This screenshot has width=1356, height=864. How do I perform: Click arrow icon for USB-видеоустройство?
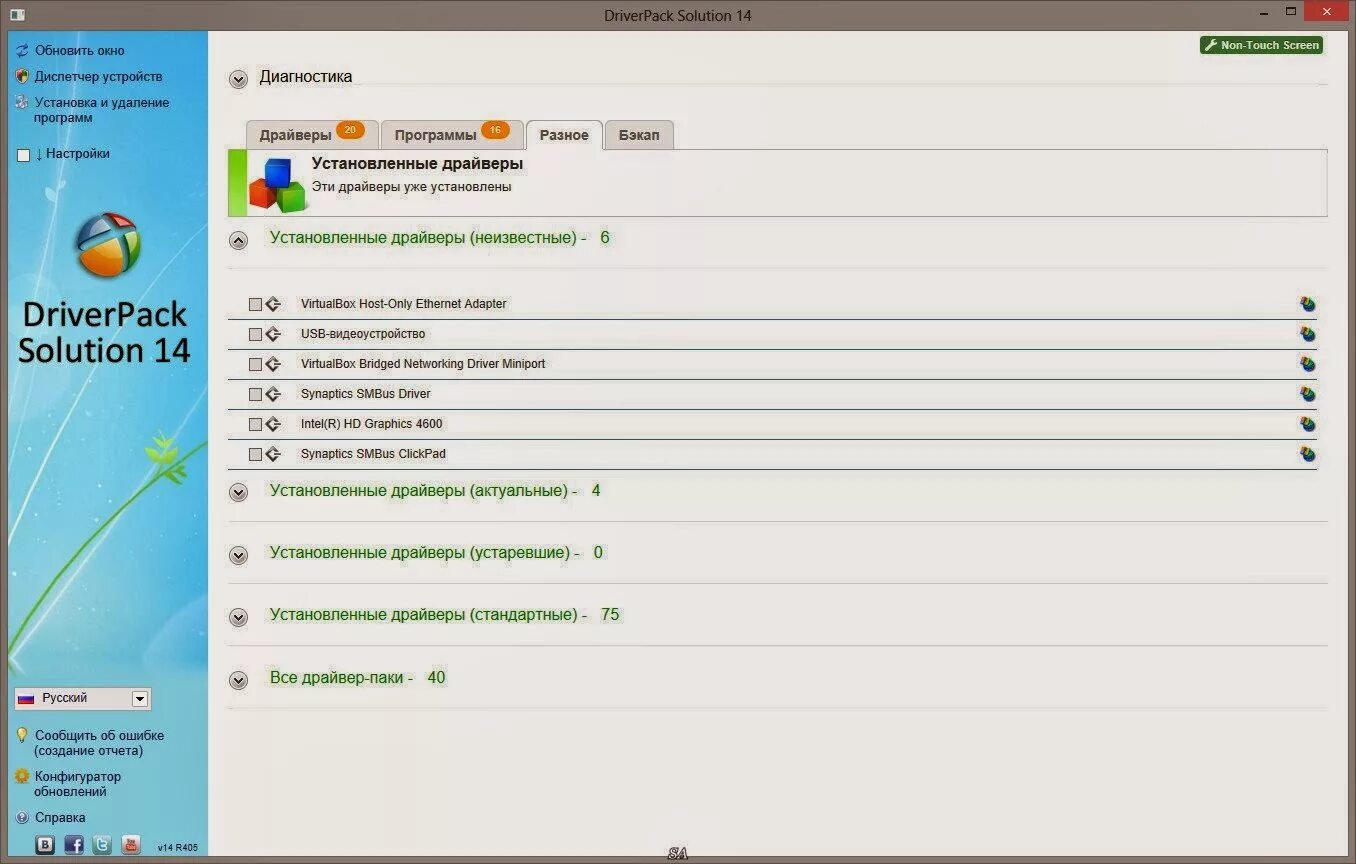(273, 334)
